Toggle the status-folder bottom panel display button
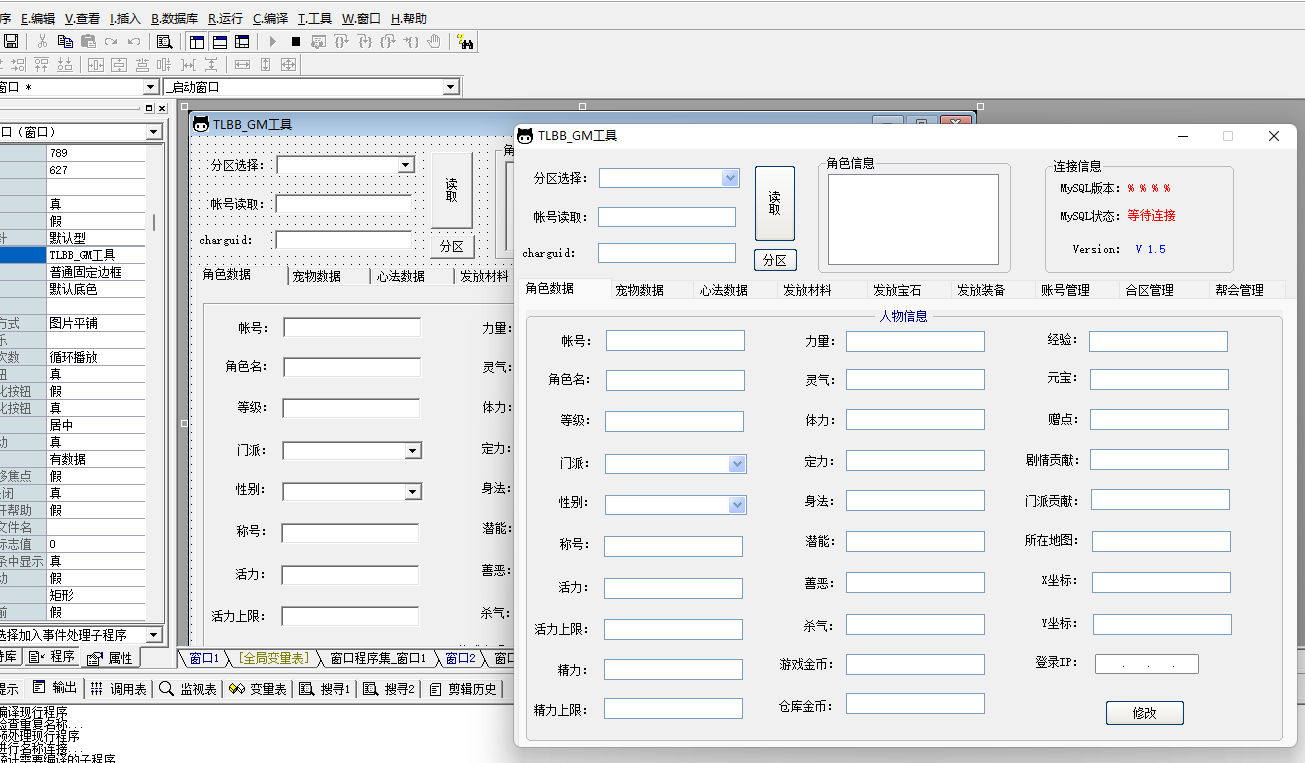 click(219, 41)
